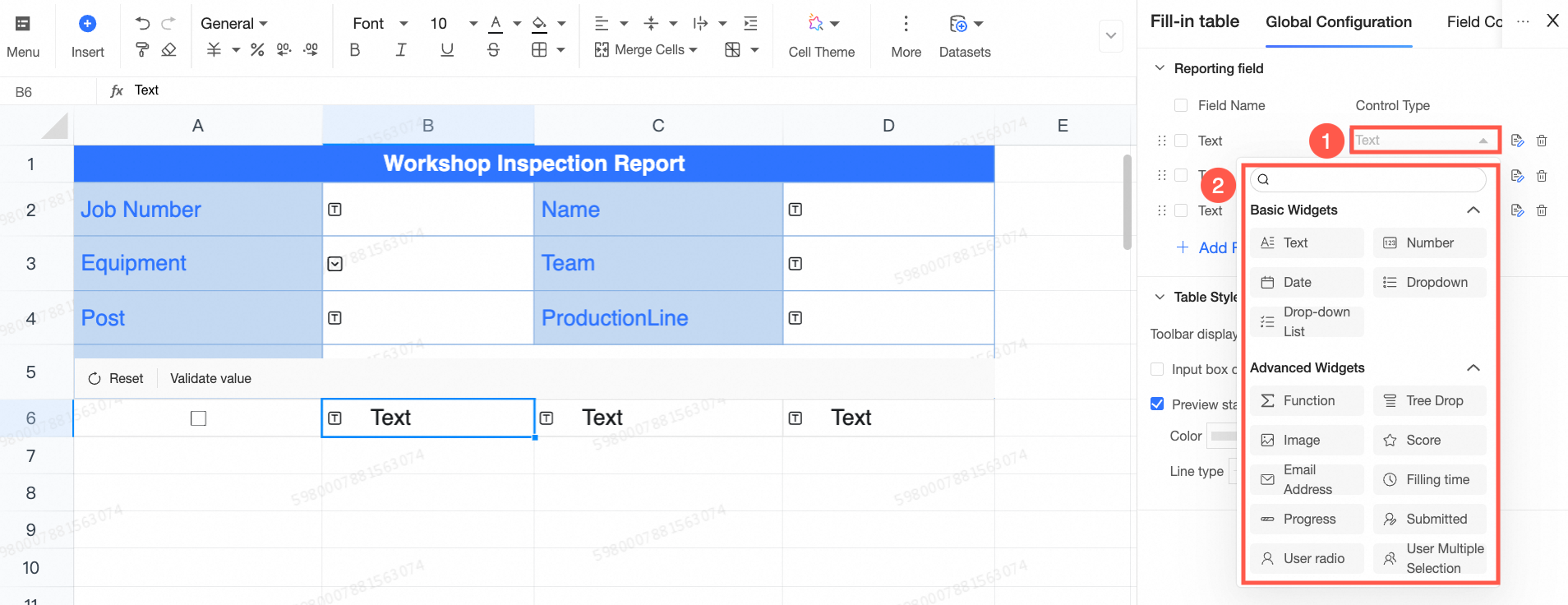Image resolution: width=1568 pixels, height=605 pixels.
Task: Click the undo arrow in the toolbar
Action: 143,23
